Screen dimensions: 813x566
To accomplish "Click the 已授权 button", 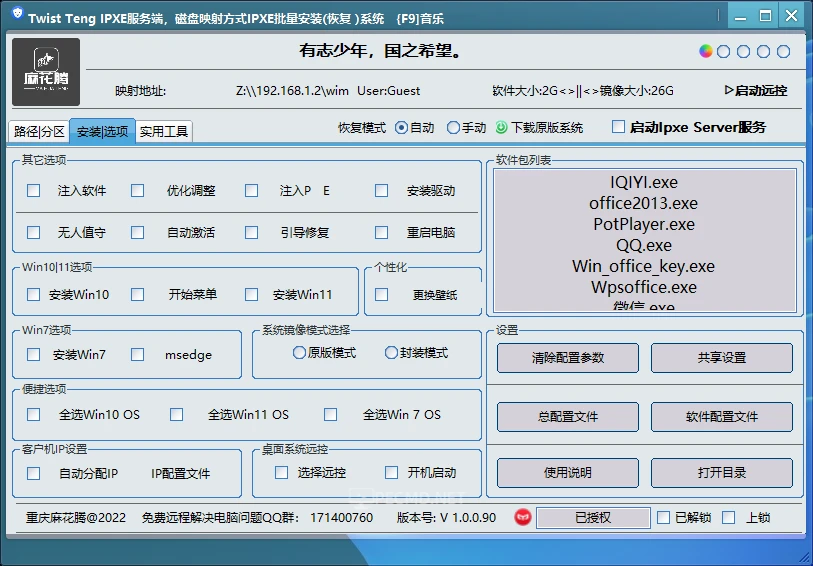I will point(593,518).
